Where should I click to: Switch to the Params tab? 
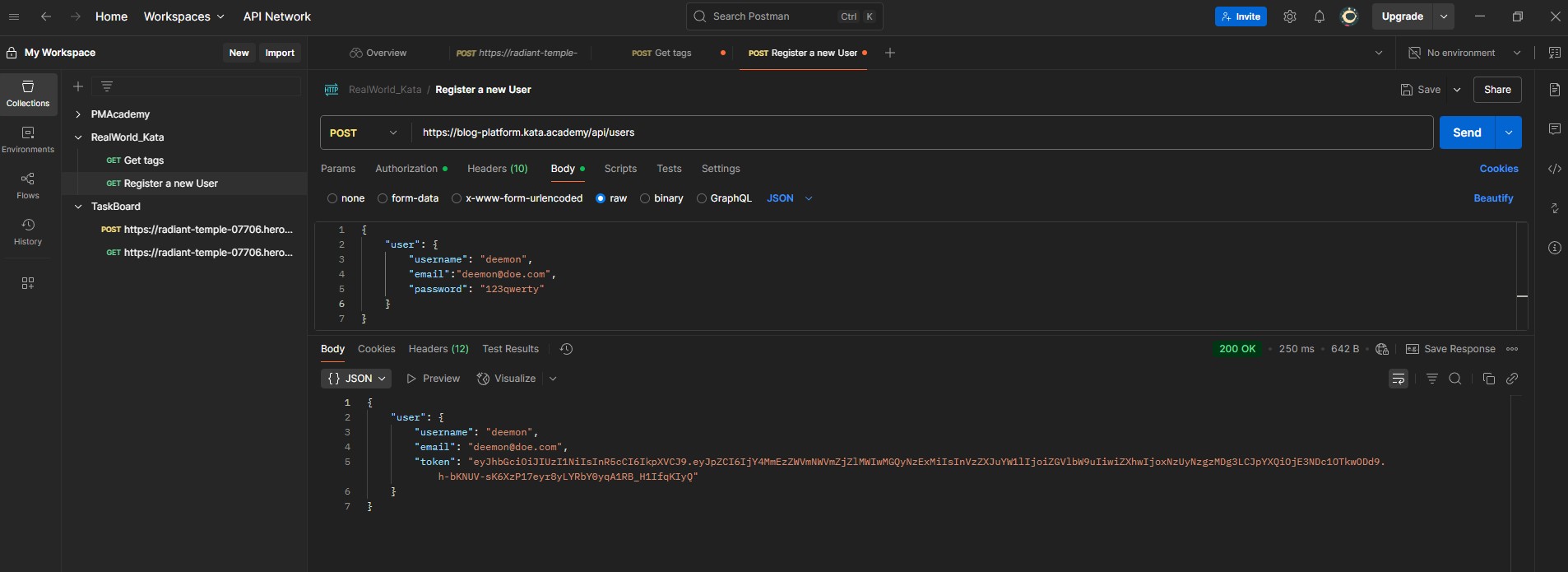tap(338, 169)
